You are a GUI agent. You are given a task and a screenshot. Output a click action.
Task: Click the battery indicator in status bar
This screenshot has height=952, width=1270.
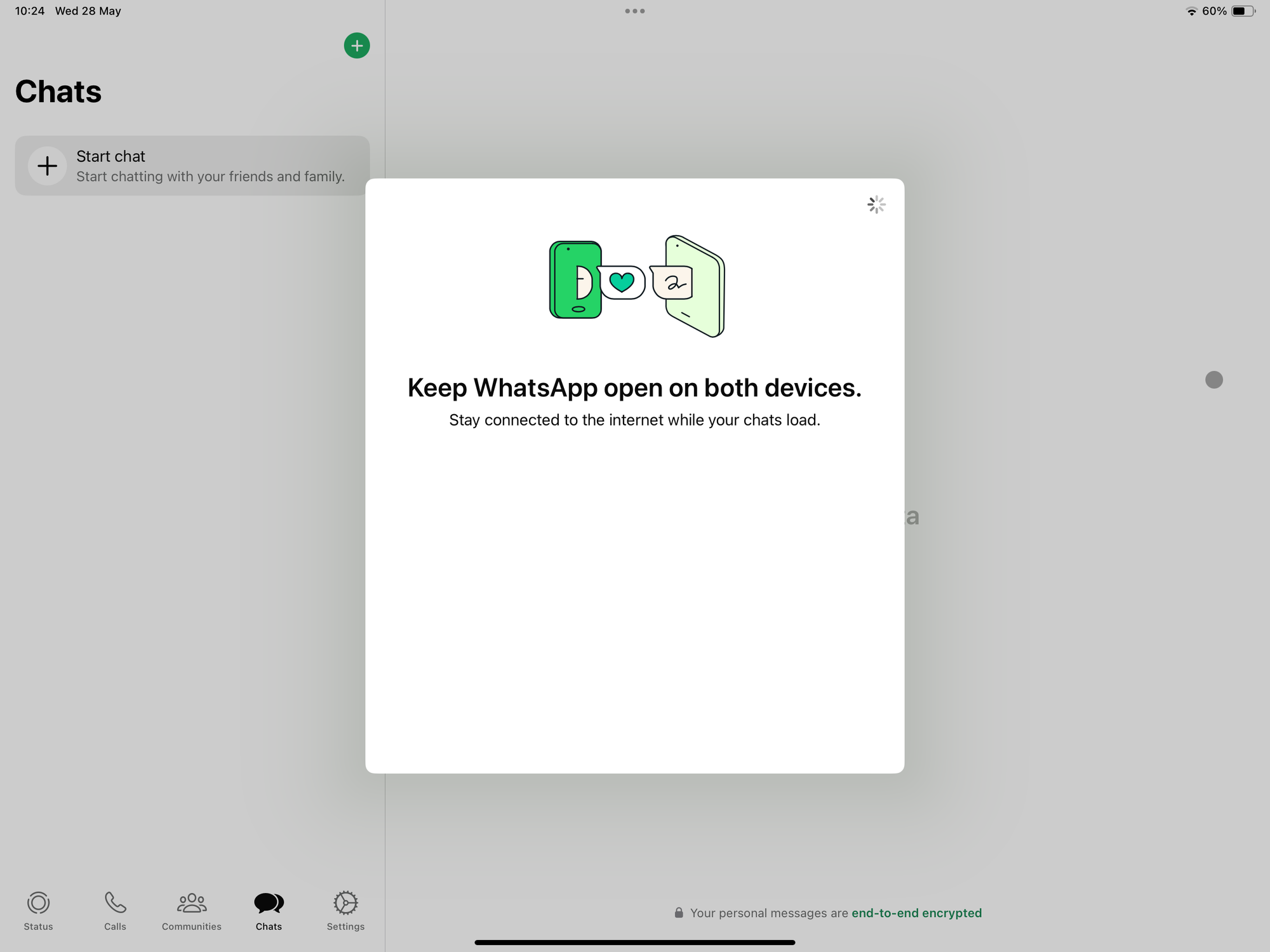(x=1243, y=11)
